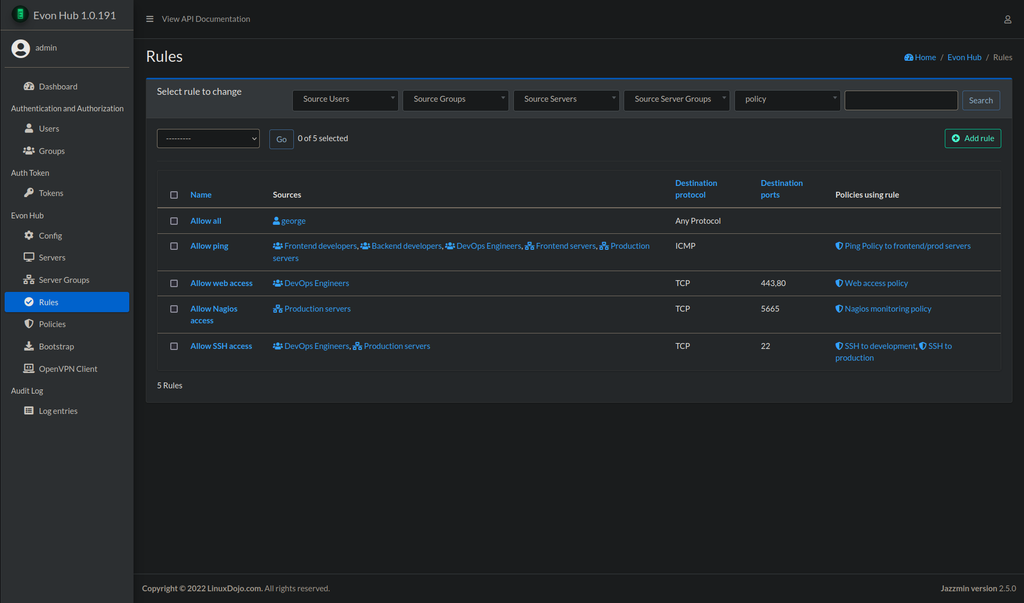Click the hamburger menu icon in top bar
1024x603 pixels.
[x=150, y=19]
